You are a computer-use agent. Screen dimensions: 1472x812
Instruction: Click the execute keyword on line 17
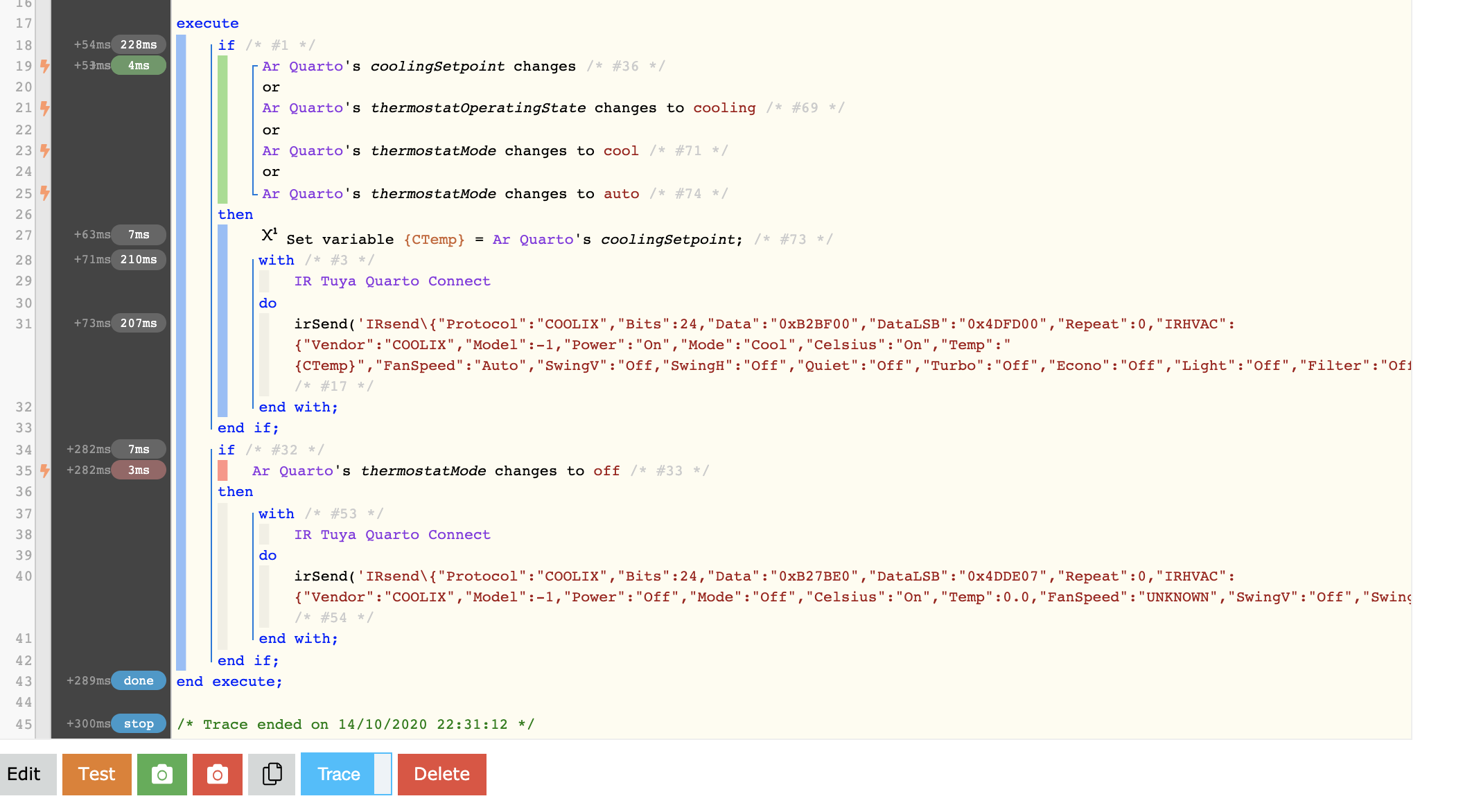207,23
